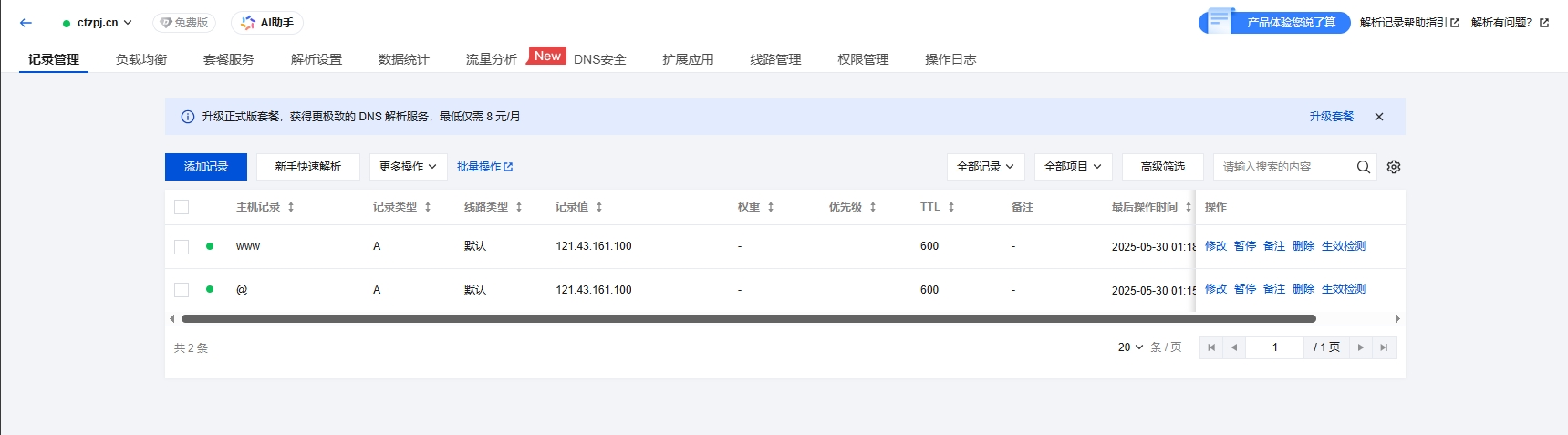Click the 添加记录 button
The width and height of the screenshot is (1568, 435).
(x=206, y=167)
